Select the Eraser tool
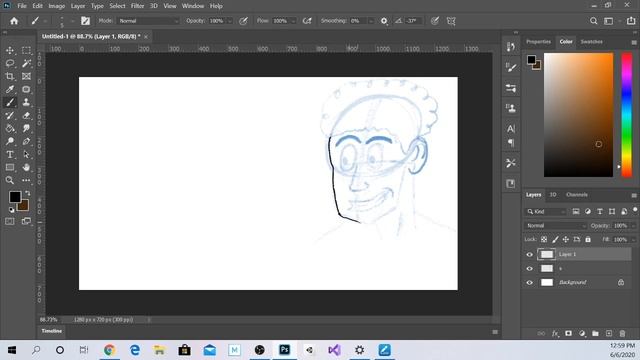The height and width of the screenshot is (360, 640). [26, 116]
